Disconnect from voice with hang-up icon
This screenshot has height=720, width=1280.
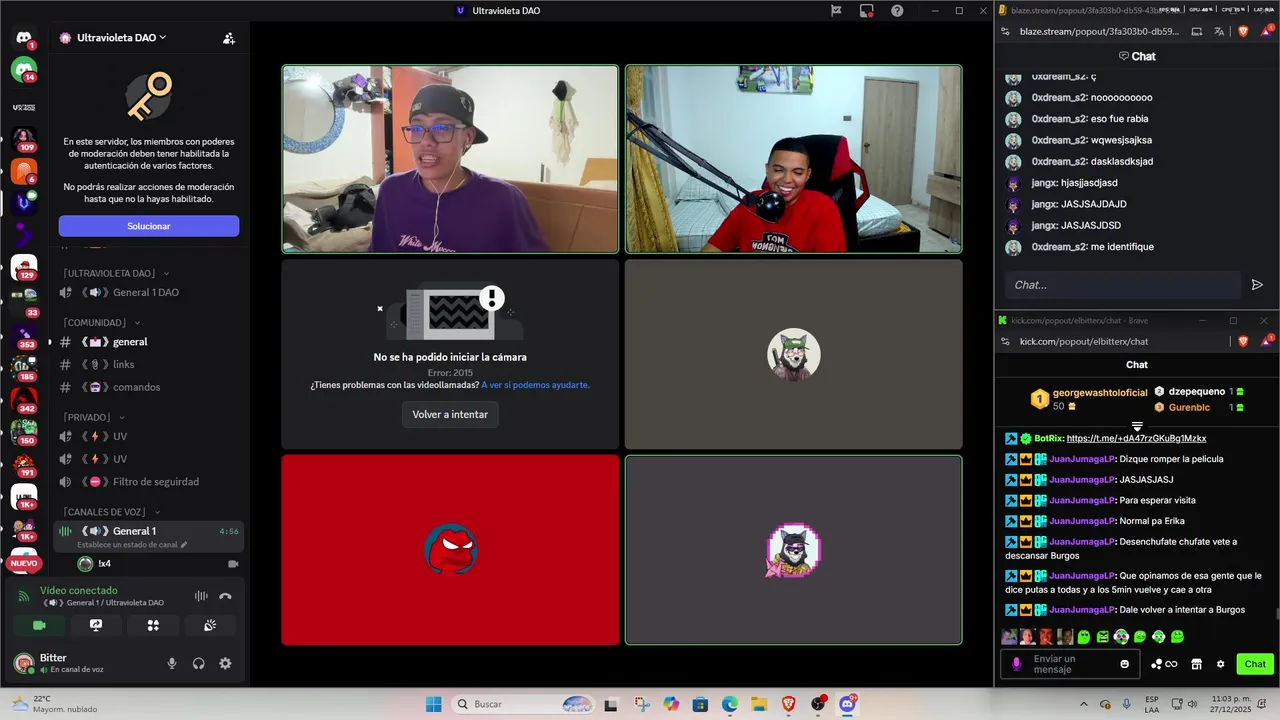tap(225, 596)
